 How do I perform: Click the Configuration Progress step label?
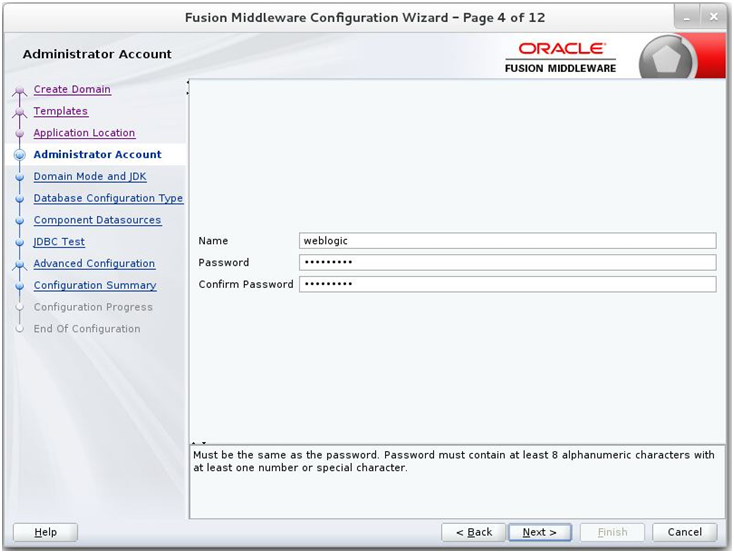(93, 307)
